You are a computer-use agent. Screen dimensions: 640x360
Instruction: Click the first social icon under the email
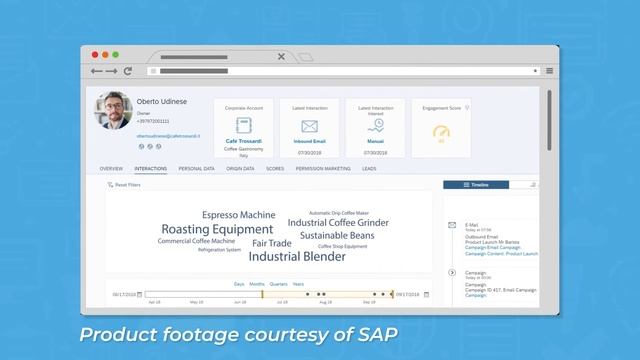pos(141,146)
